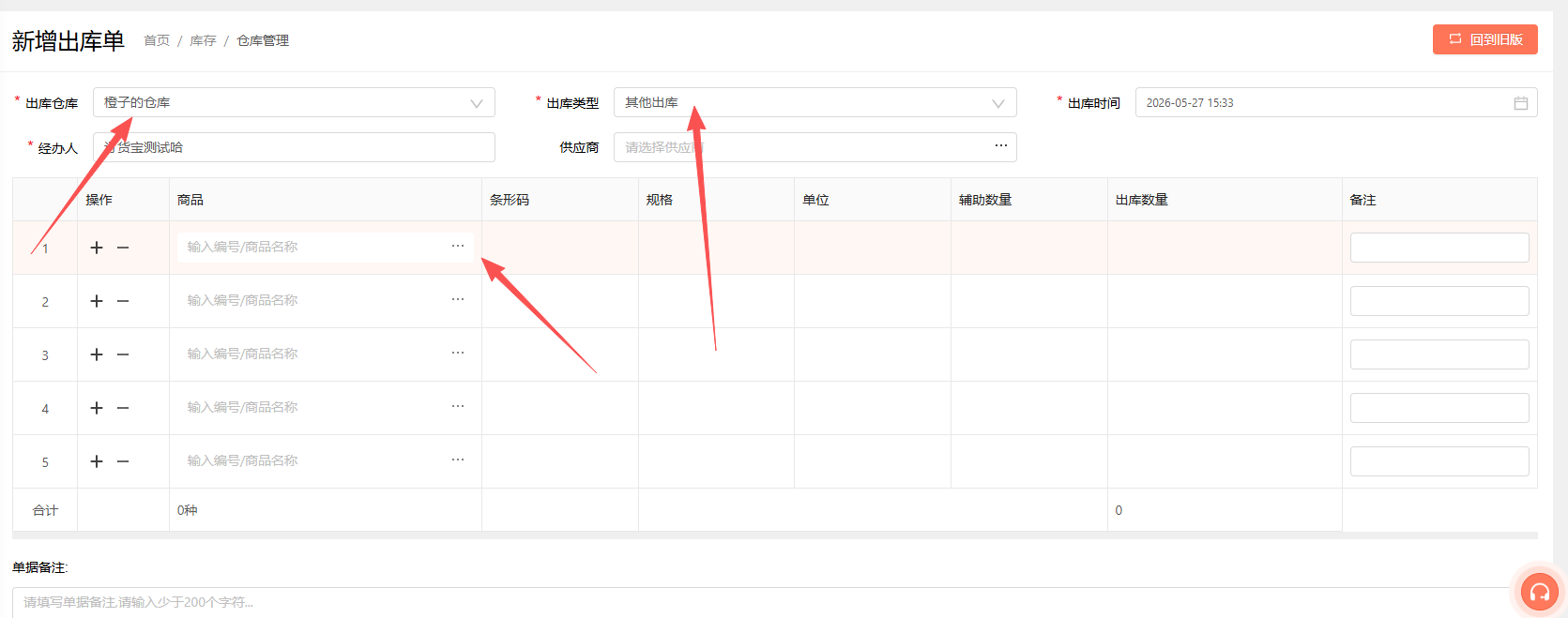Click the 供应商 selection field
The image size is (1568, 618).
pos(815,147)
